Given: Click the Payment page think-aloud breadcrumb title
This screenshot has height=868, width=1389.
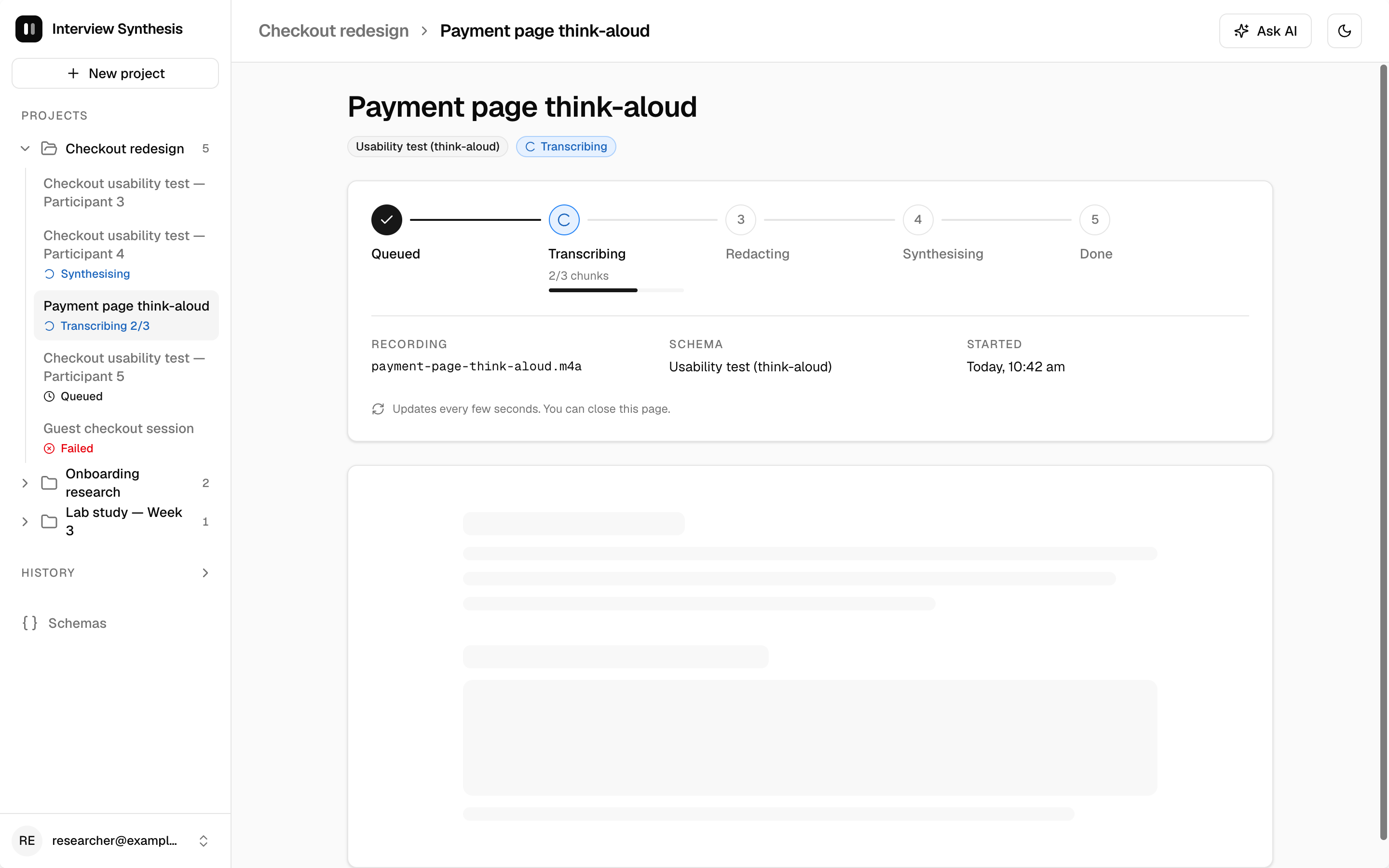Looking at the screenshot, I should 545,30.
